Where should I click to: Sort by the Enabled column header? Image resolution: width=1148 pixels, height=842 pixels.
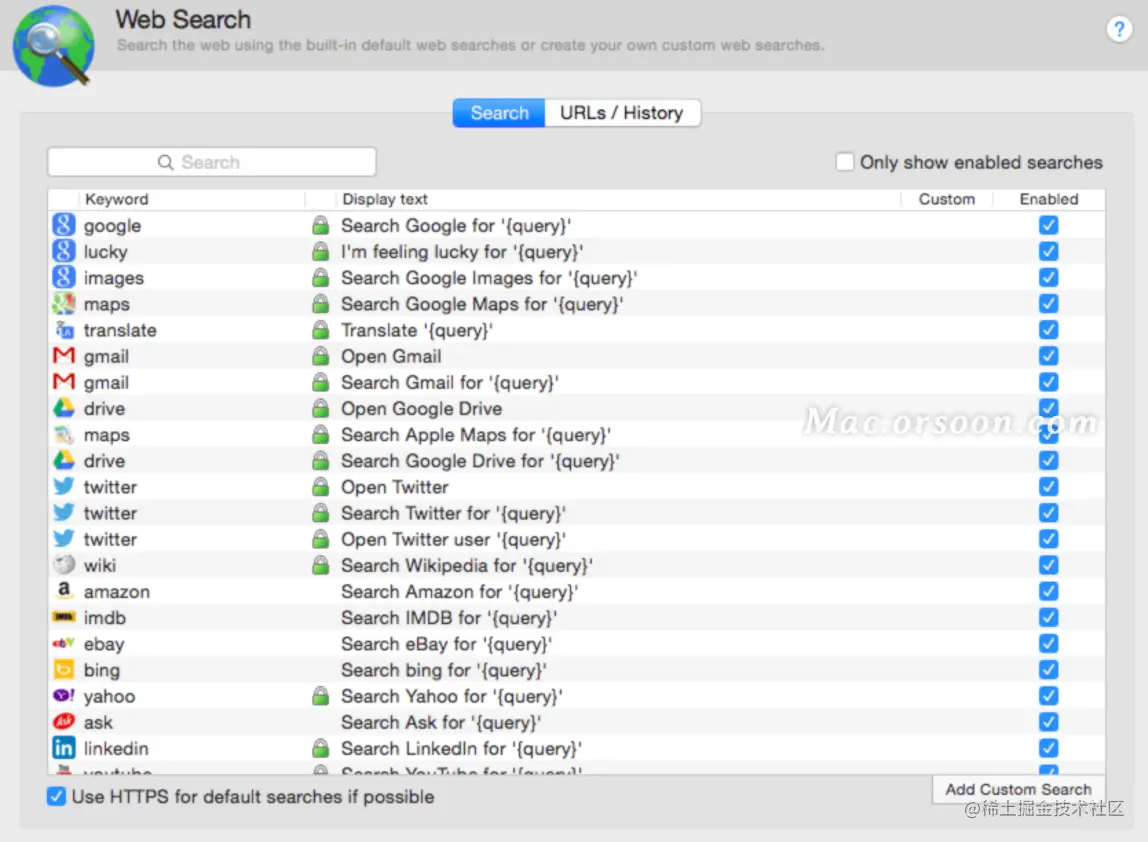tap(1049, 199)
